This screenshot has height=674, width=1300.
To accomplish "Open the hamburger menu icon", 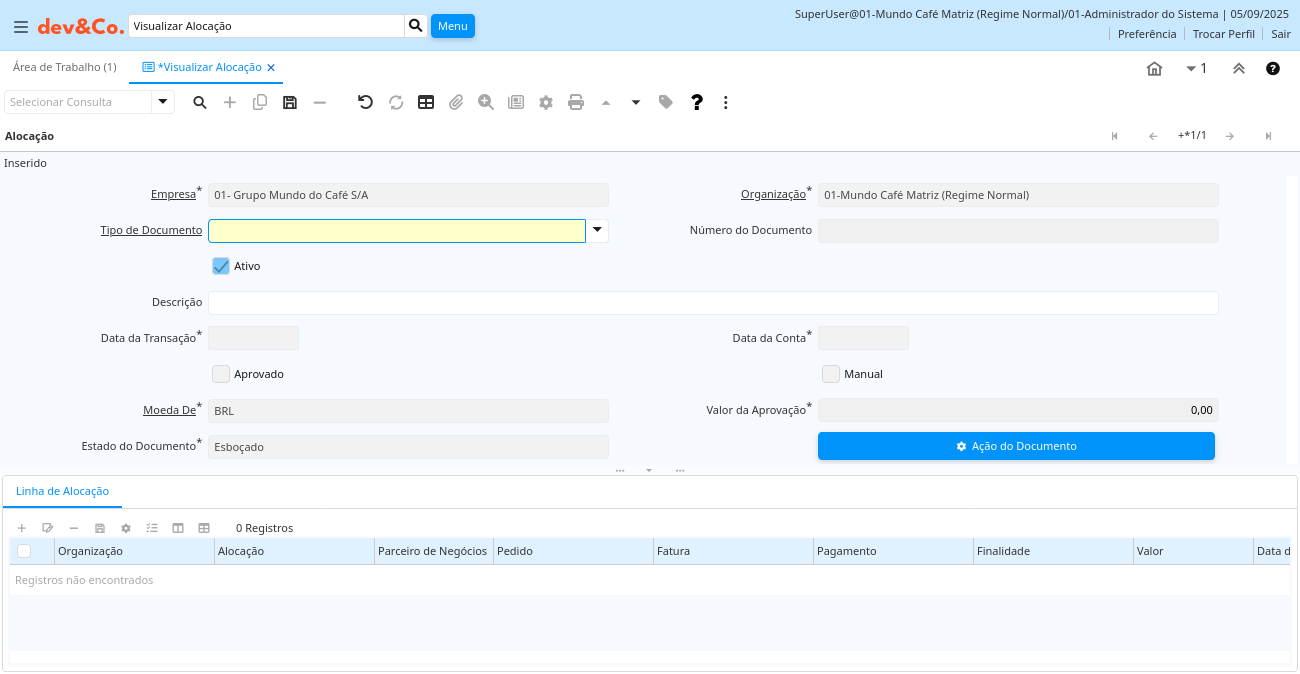I will [20, 27].
